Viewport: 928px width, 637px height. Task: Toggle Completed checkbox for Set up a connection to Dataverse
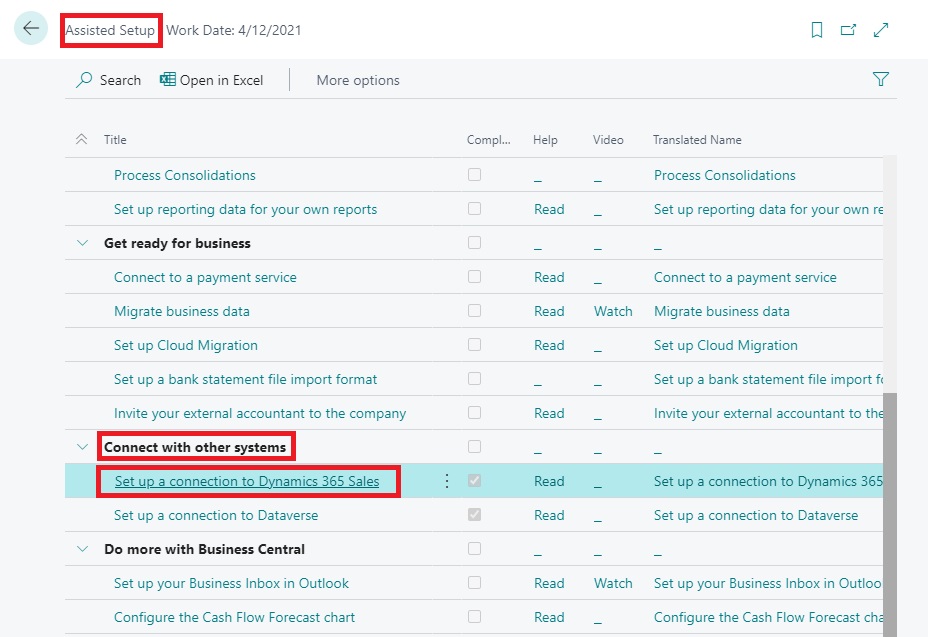(x=474, y=515)
